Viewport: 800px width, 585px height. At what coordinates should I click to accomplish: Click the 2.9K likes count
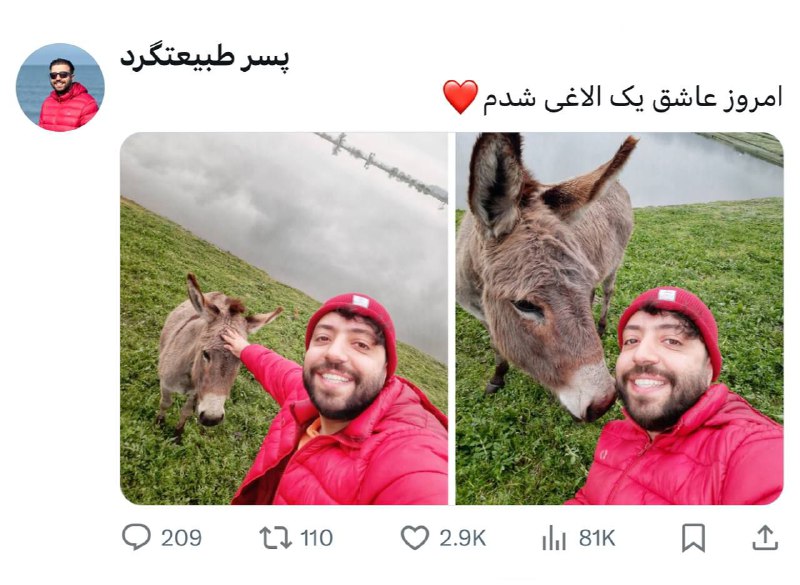click(463, 538)
